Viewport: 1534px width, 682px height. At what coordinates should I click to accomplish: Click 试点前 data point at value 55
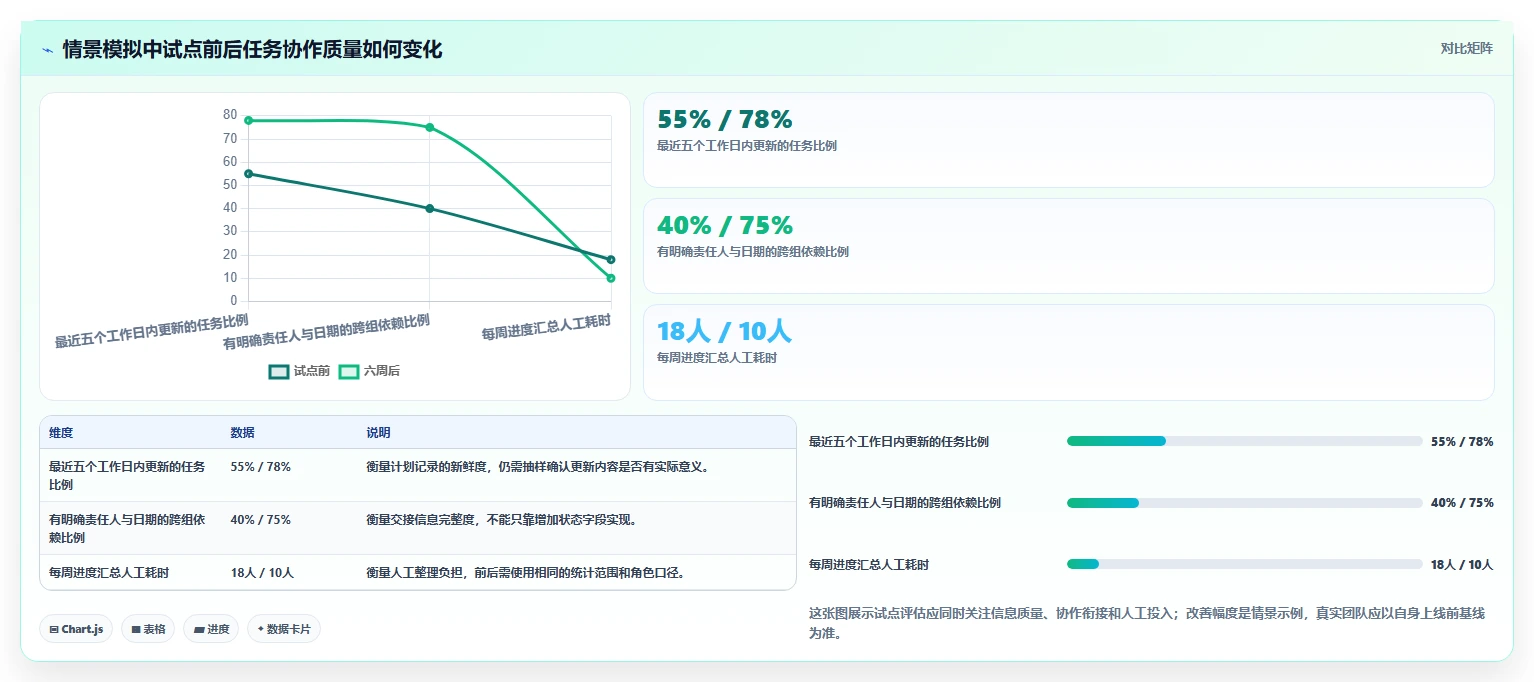click(x=248, y=174)
